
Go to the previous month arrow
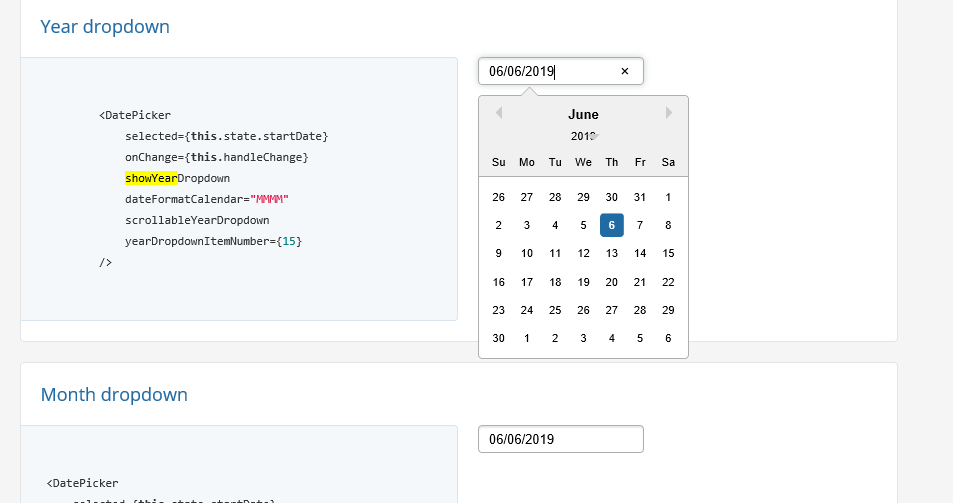click(x=499, y=113)
